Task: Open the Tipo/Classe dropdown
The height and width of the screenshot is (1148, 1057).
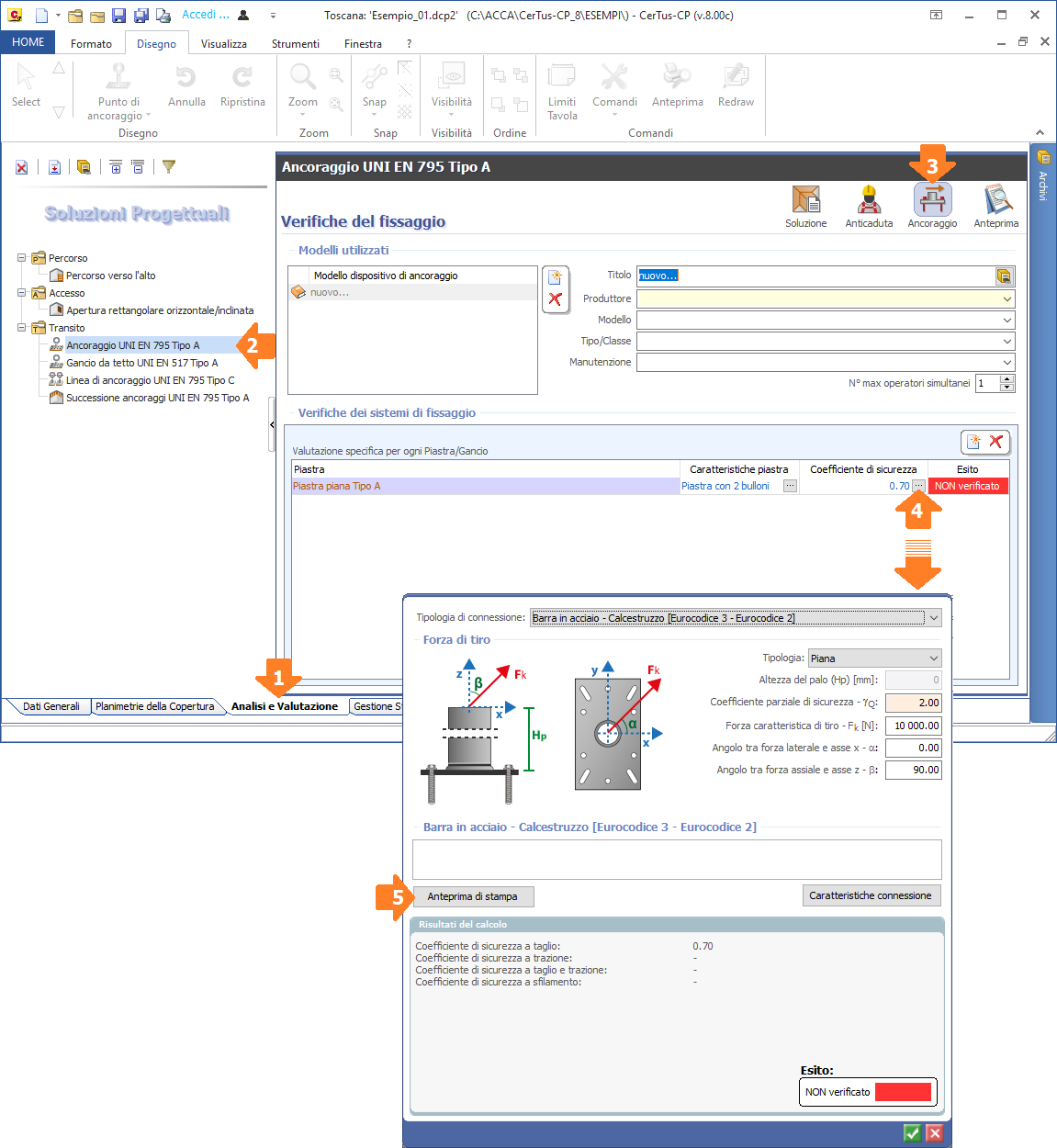Action: pos(1007,341)
